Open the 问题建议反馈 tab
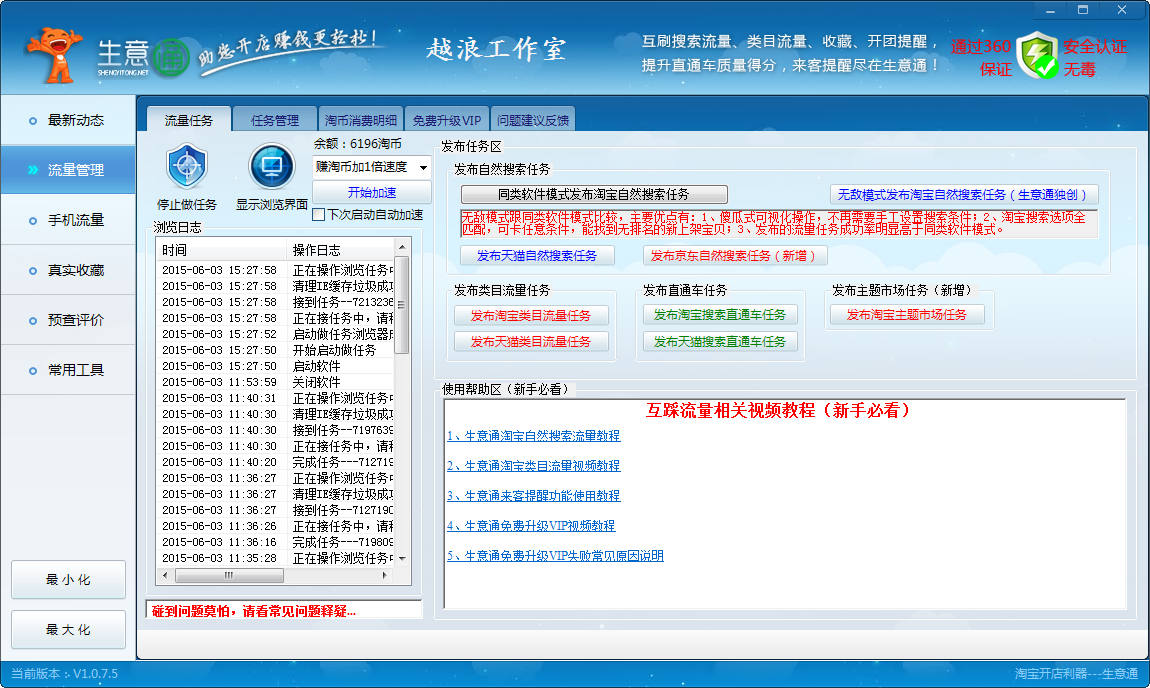The height and width of the screenshot is (688, 1150). point(533,120)
